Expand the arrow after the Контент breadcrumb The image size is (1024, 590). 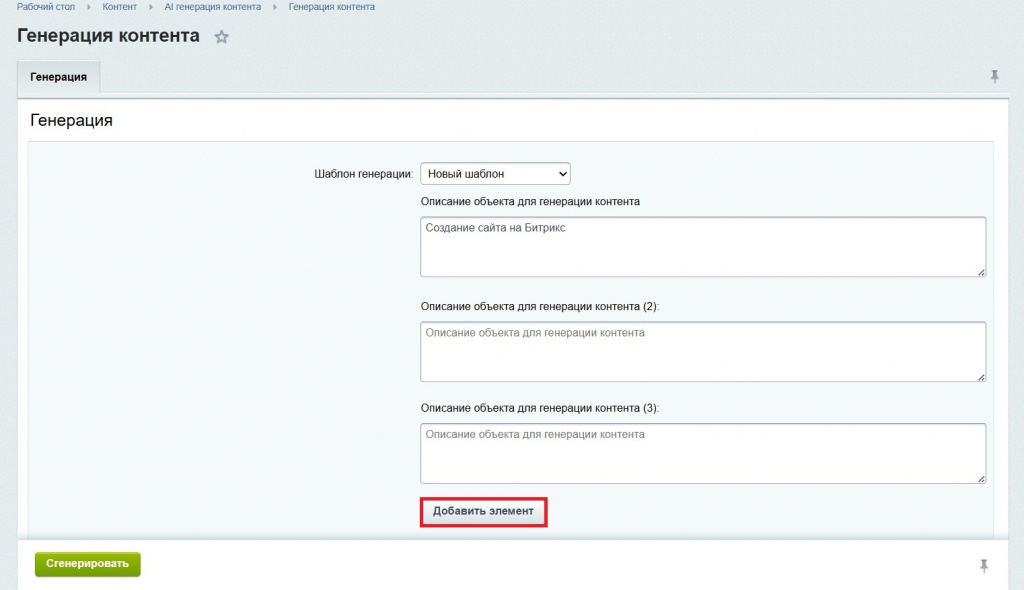(x=151, y=7)
